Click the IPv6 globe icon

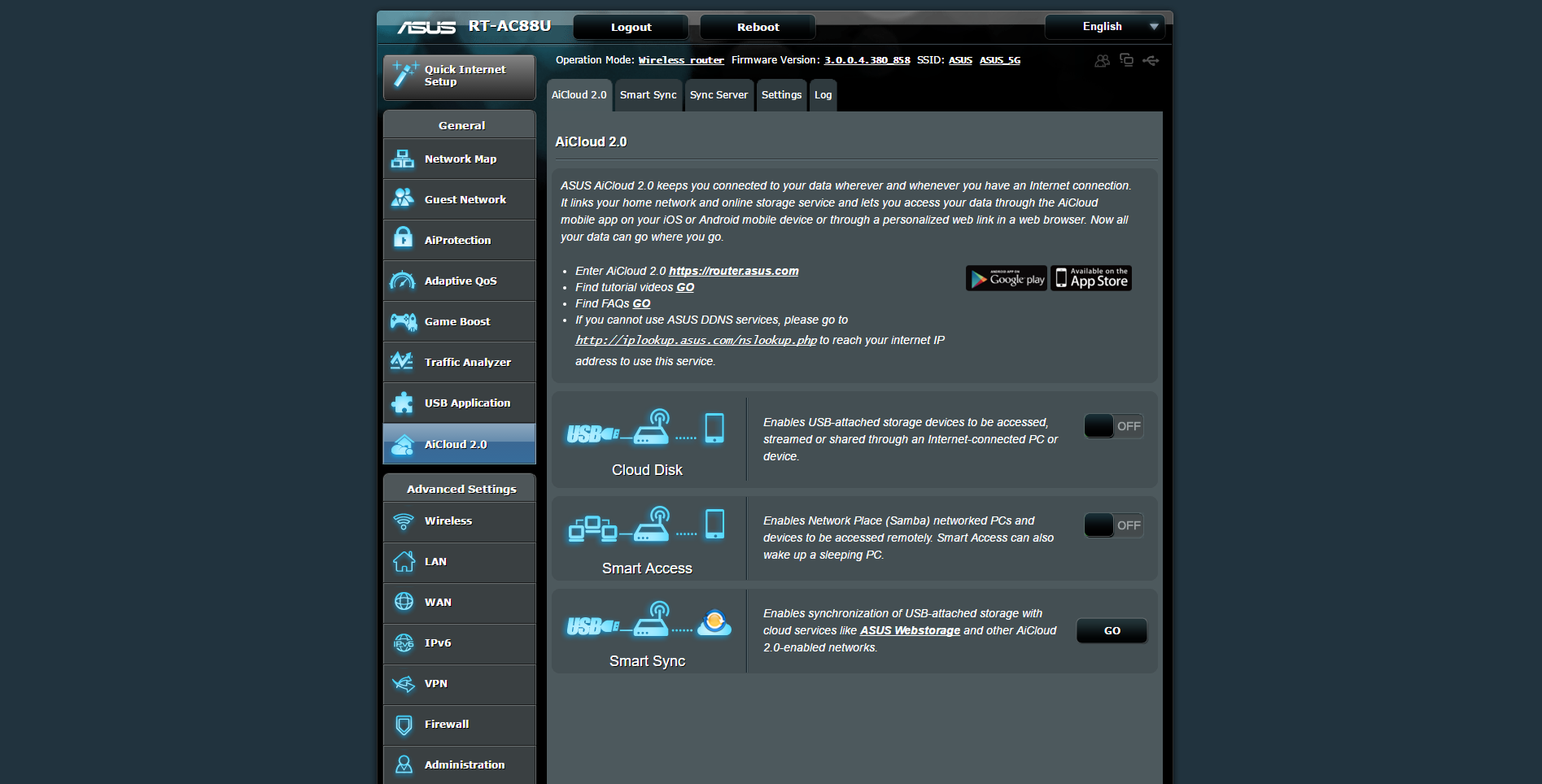404,642
